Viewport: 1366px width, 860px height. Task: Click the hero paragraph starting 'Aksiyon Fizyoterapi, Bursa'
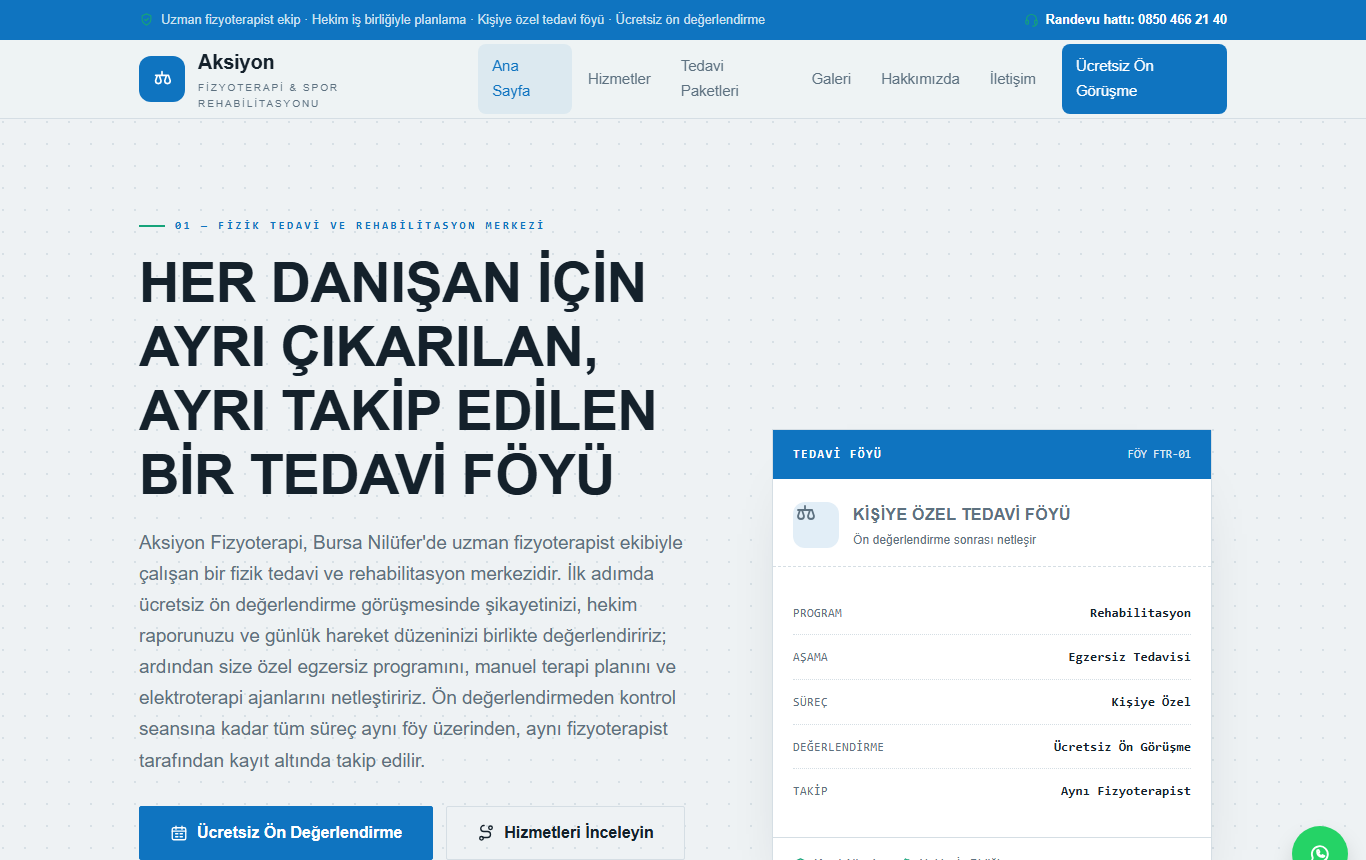coord(411,652)
